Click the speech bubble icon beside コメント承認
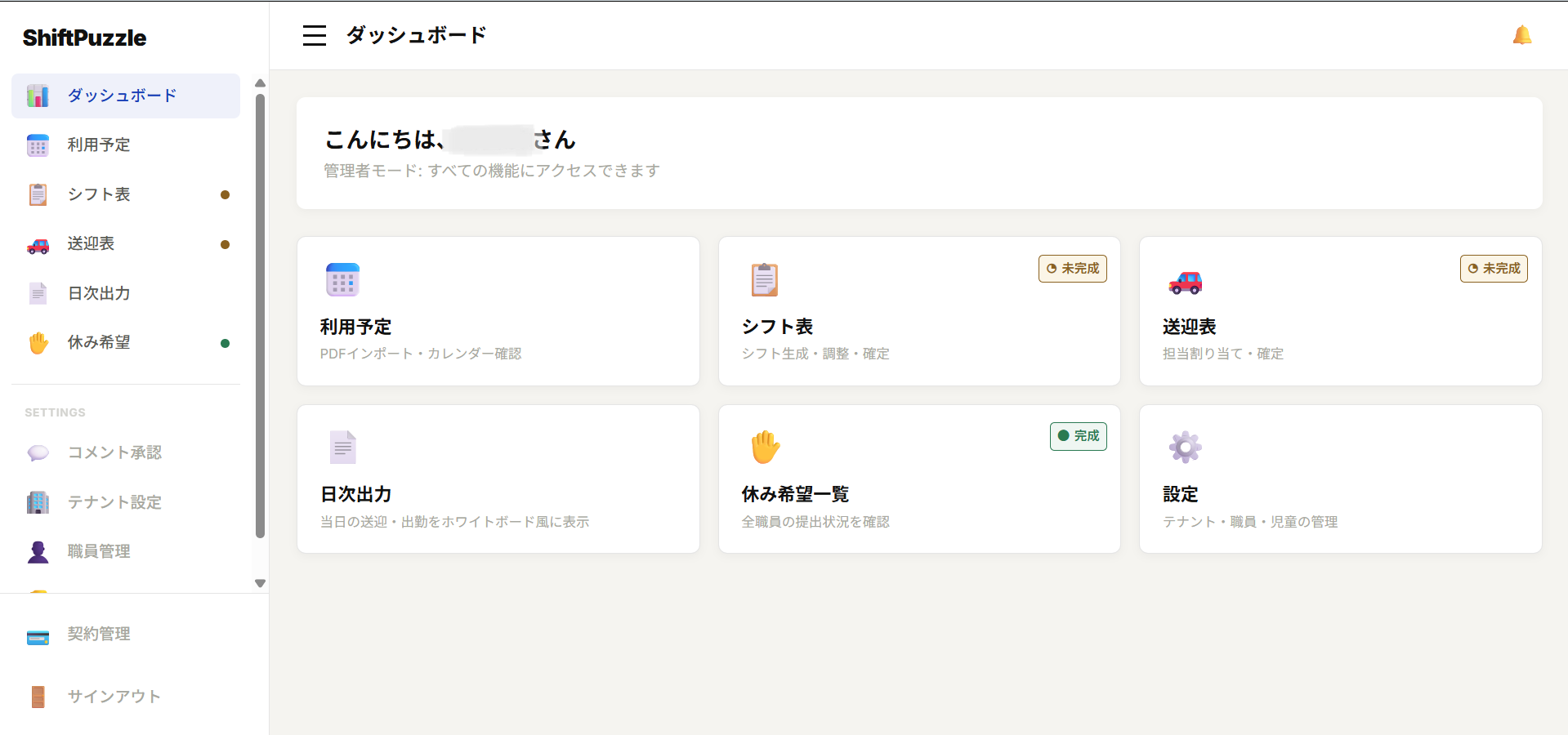The height and width of the screenshot is (735, 1568). click(38, 453)
